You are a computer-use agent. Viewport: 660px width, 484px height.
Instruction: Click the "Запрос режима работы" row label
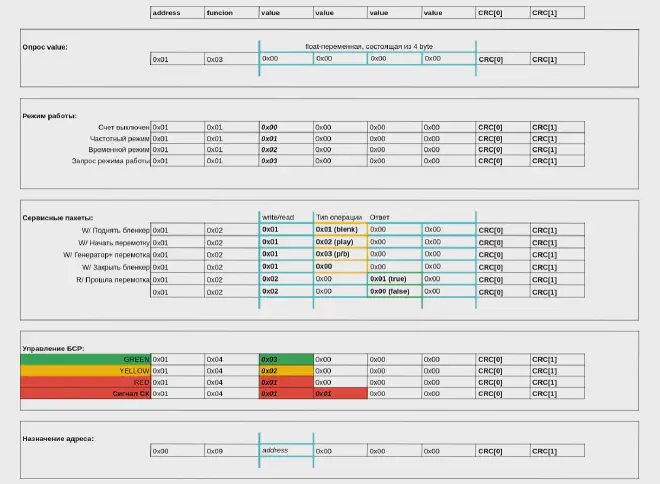point(111,161)
